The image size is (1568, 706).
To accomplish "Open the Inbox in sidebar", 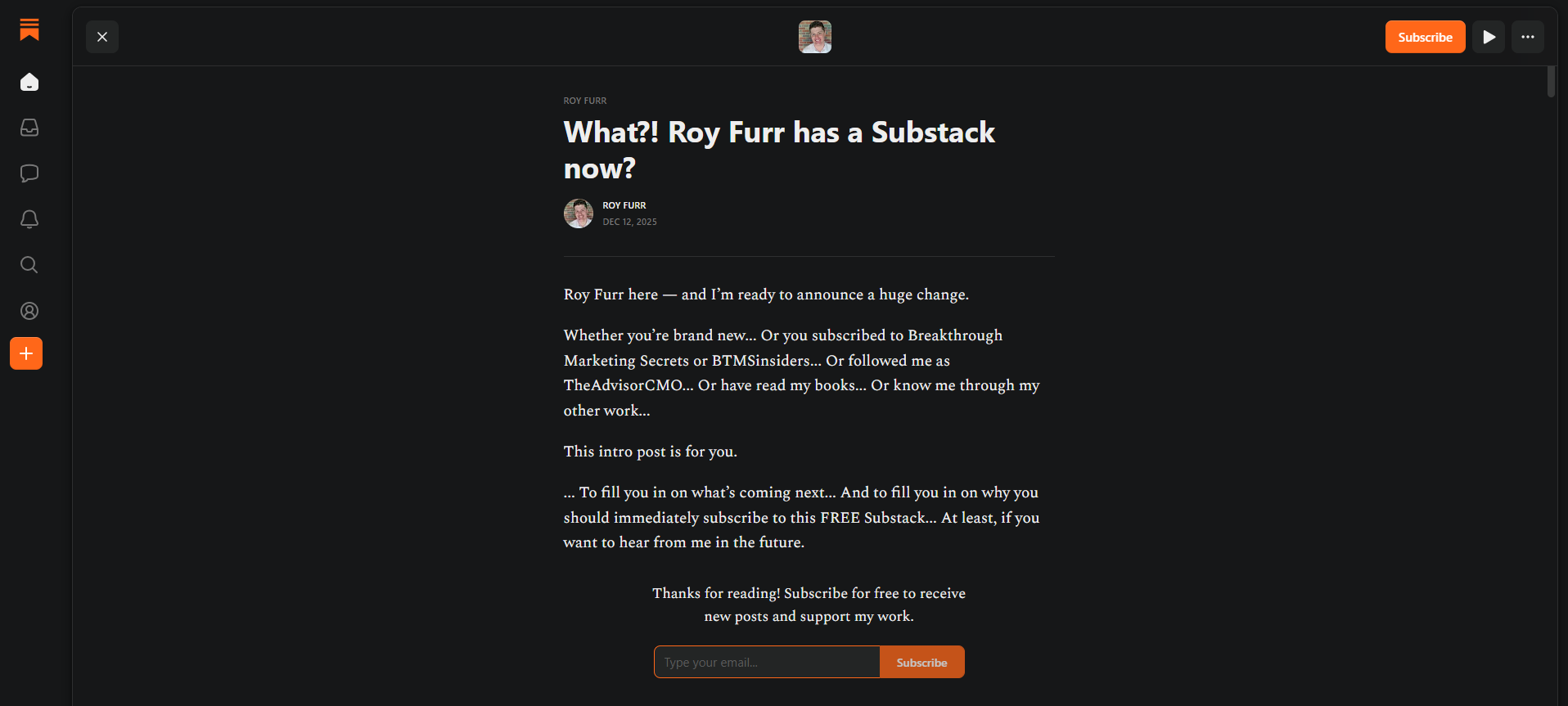I will point(29,128).
